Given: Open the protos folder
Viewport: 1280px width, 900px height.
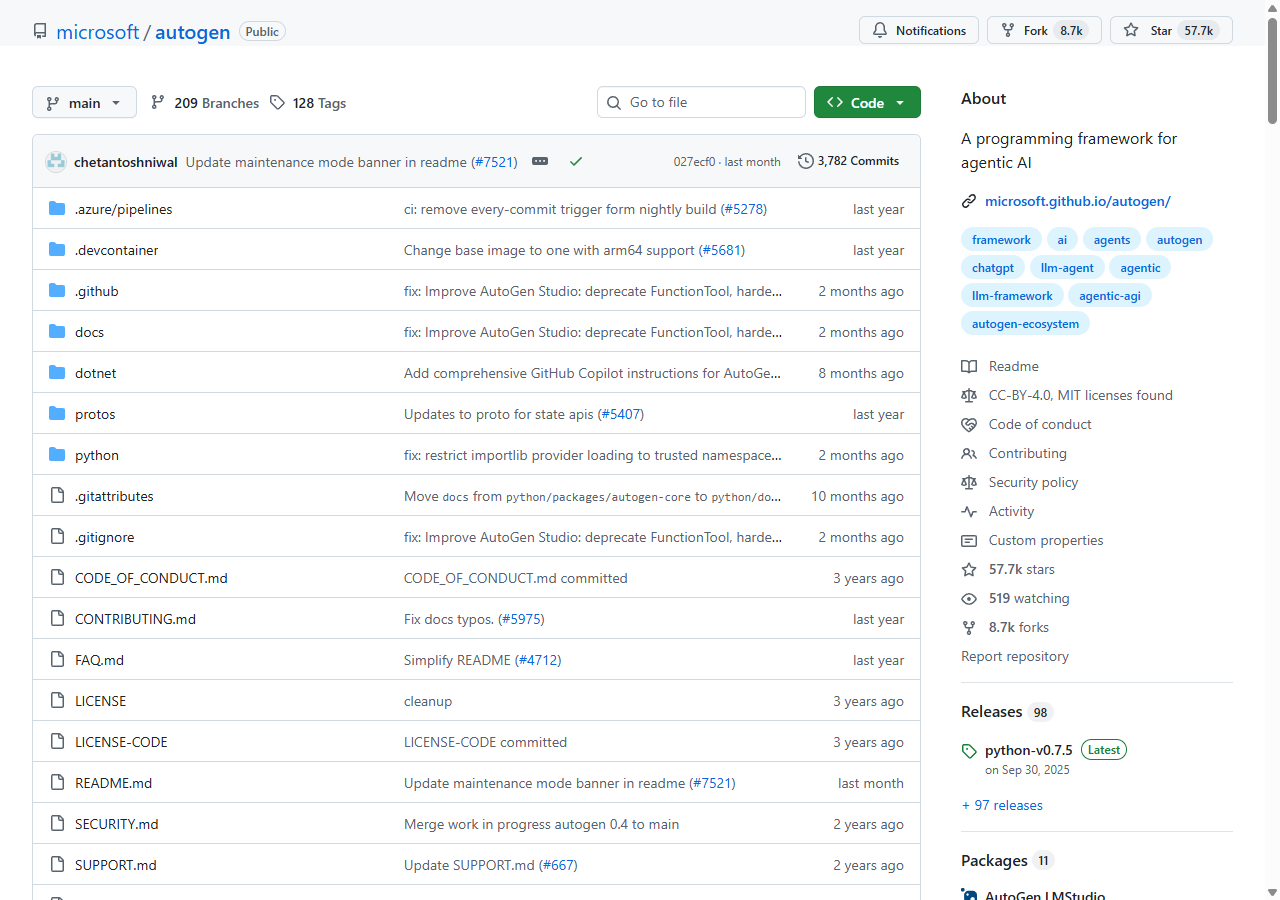Looking at the screenshot, I should 95,414.
